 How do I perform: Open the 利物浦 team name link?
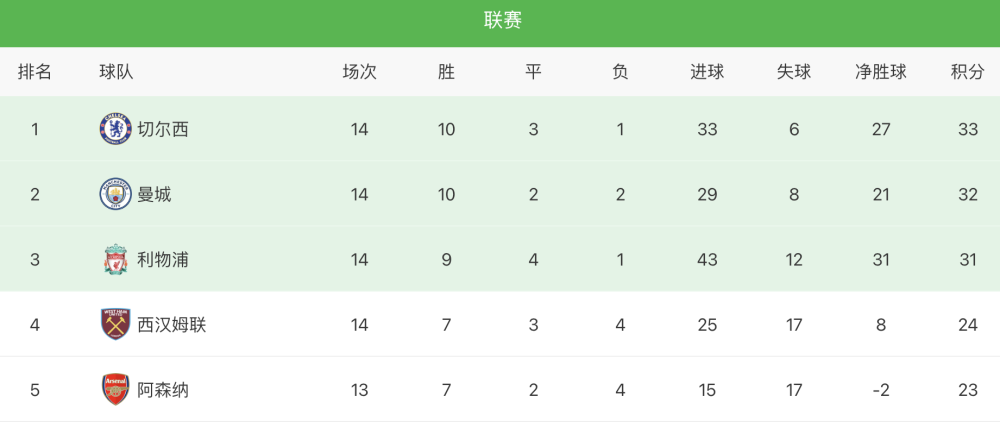pos(163,259)
